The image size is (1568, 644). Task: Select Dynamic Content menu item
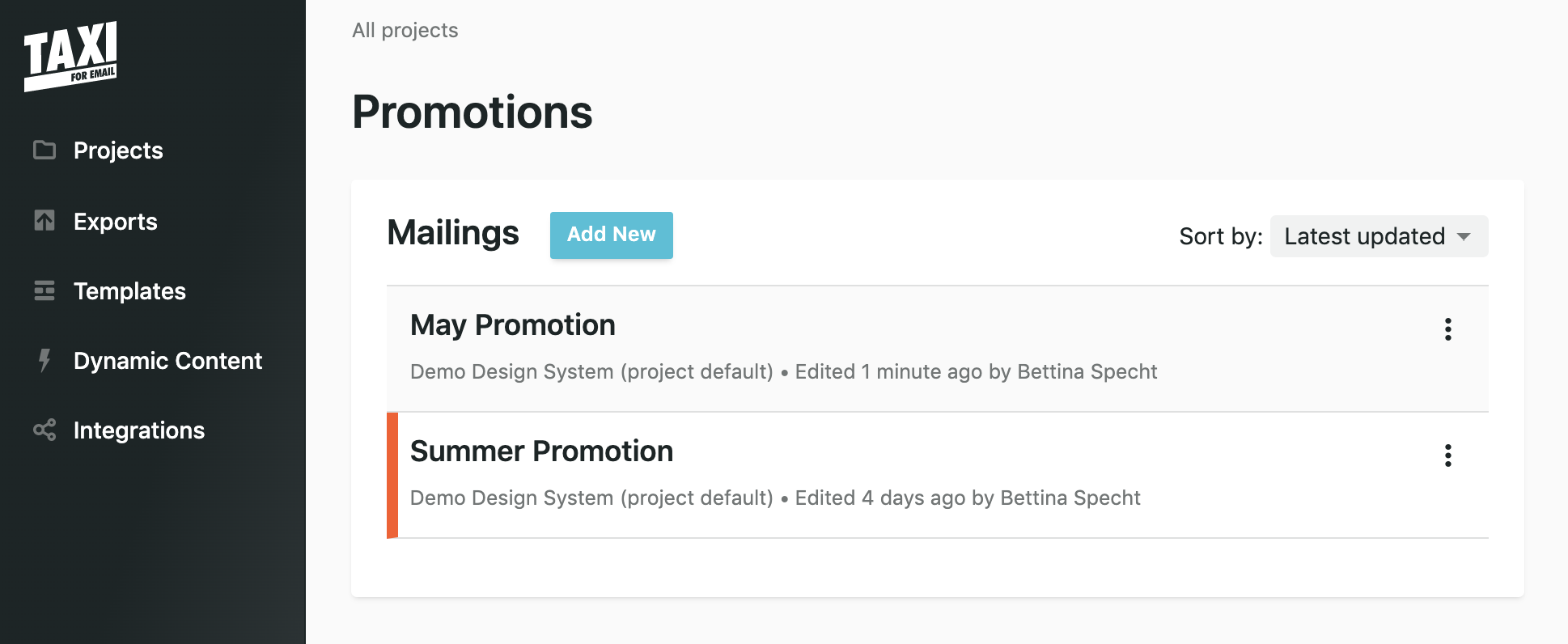pyautogui.click(x=167, y=360)
